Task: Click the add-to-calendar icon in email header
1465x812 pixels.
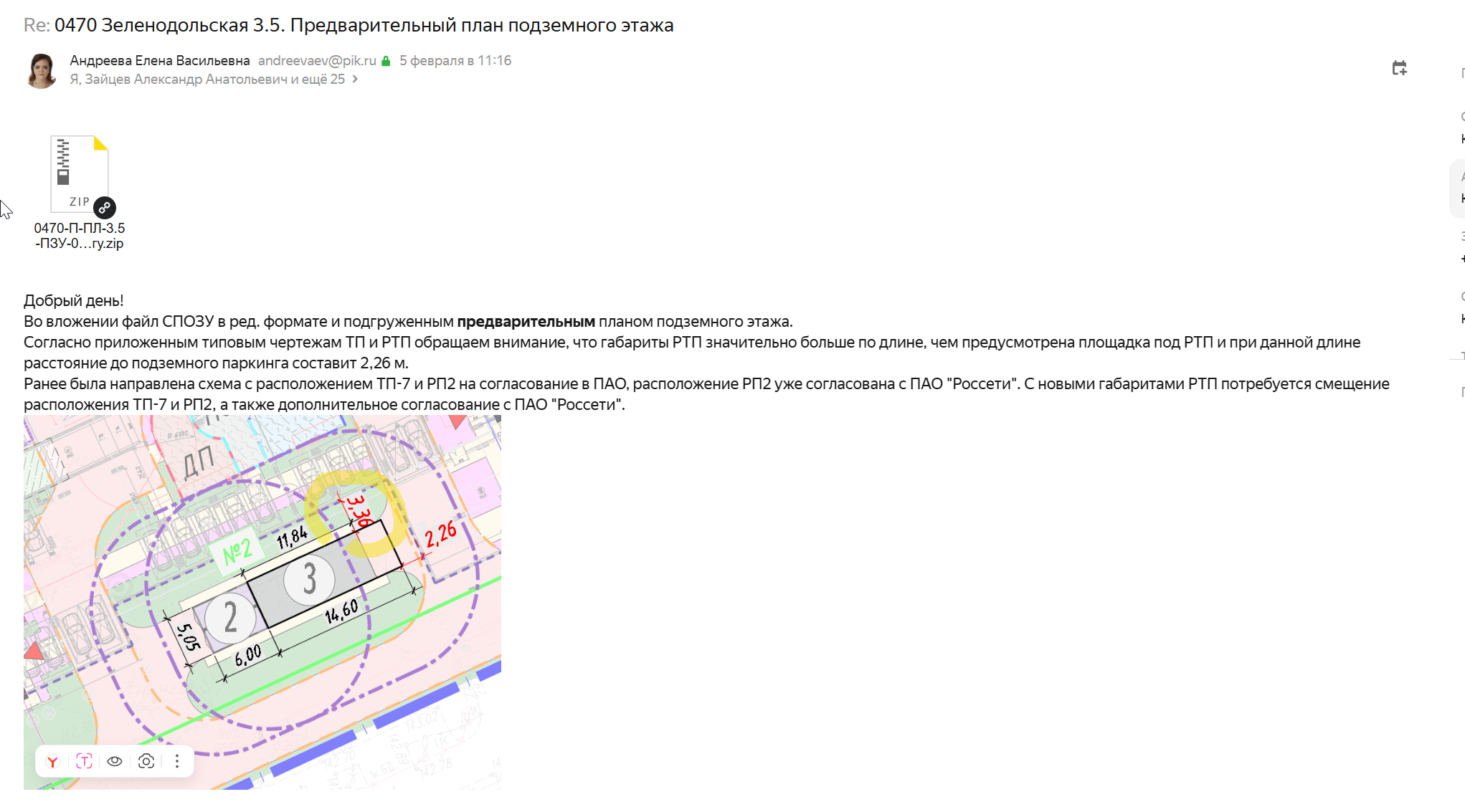Action: coord(1399,68)
